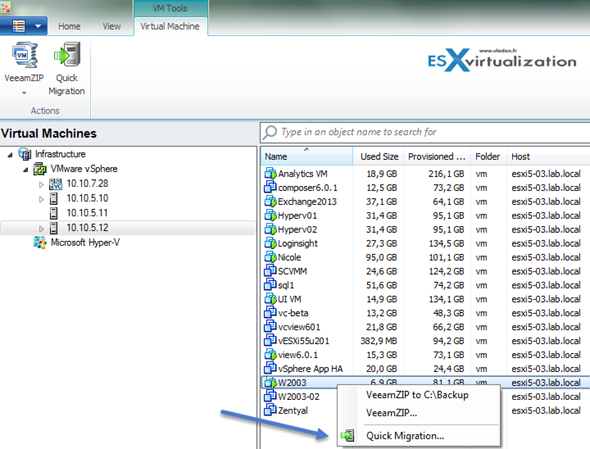Expand the 10.10.5.12 host node
This screenshot has width=590, height=449.
coord(41,228)
